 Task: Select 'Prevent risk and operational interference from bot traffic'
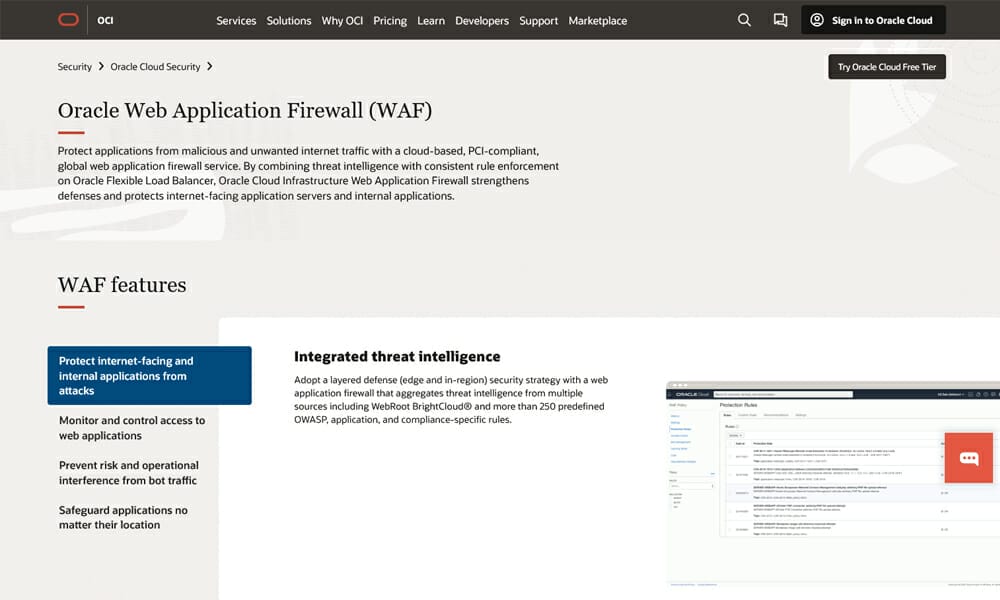coord(127,472)
